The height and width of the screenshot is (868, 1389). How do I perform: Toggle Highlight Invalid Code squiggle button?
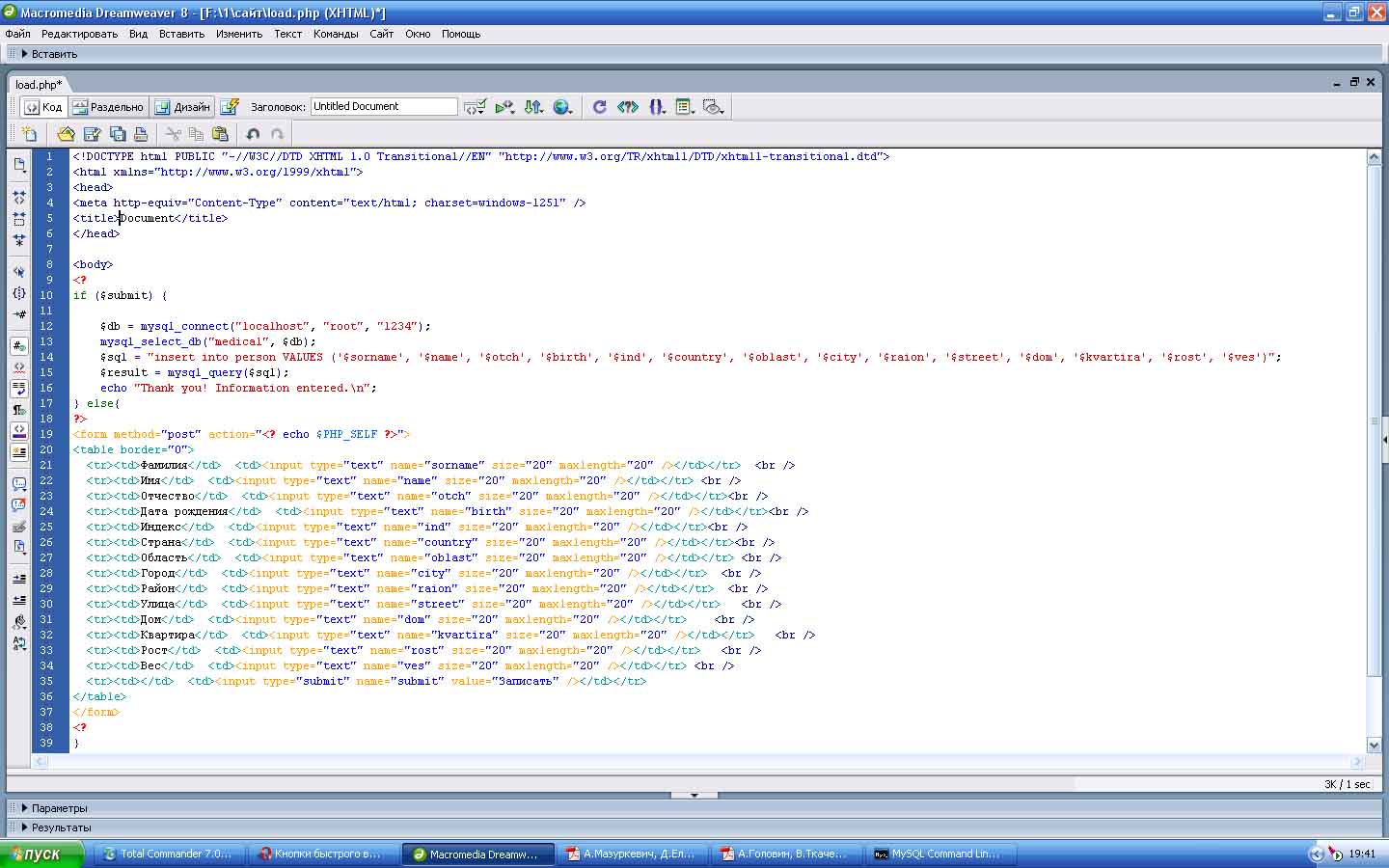[19, 367]
